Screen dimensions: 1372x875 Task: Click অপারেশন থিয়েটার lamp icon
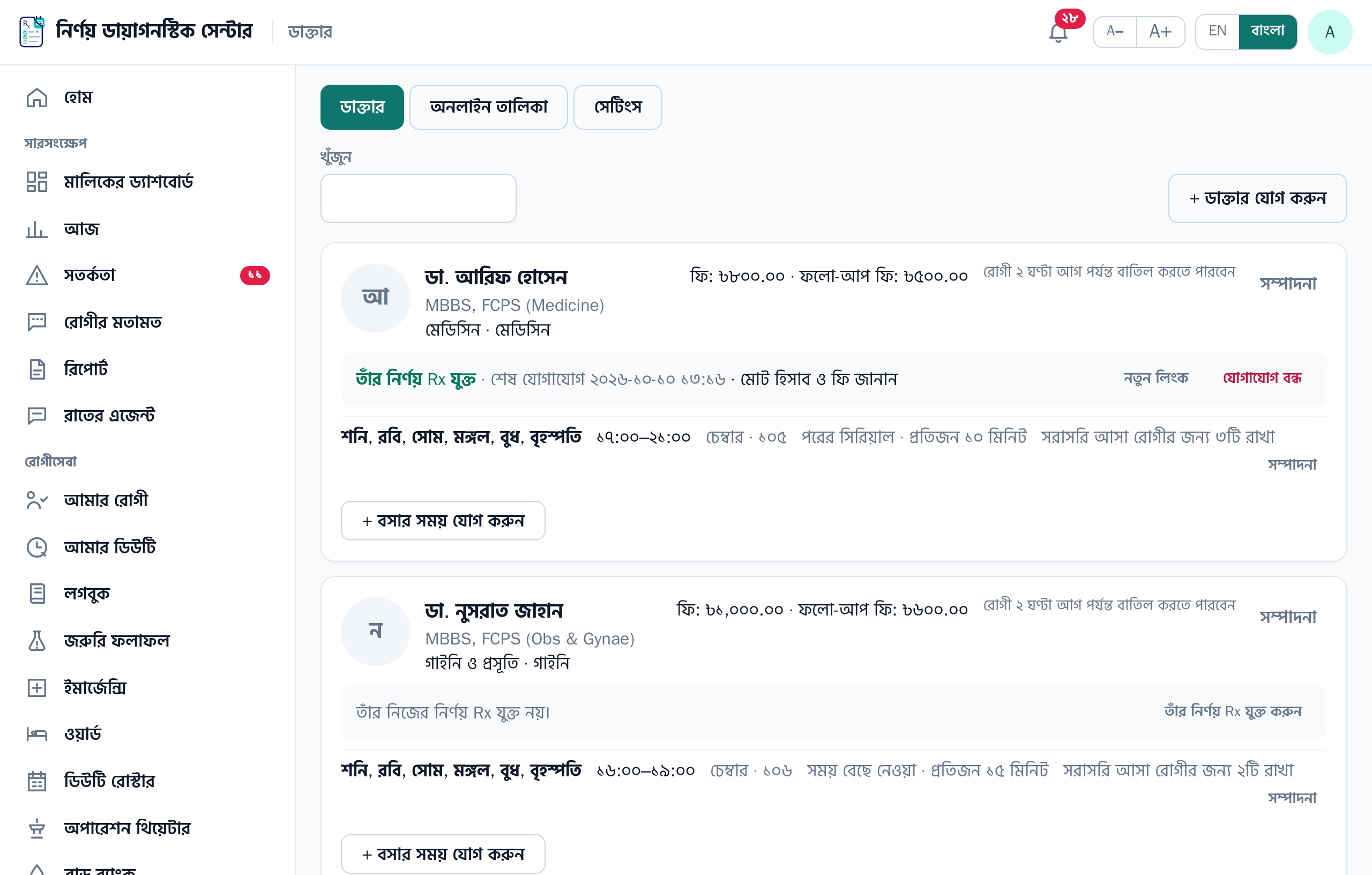37,828
